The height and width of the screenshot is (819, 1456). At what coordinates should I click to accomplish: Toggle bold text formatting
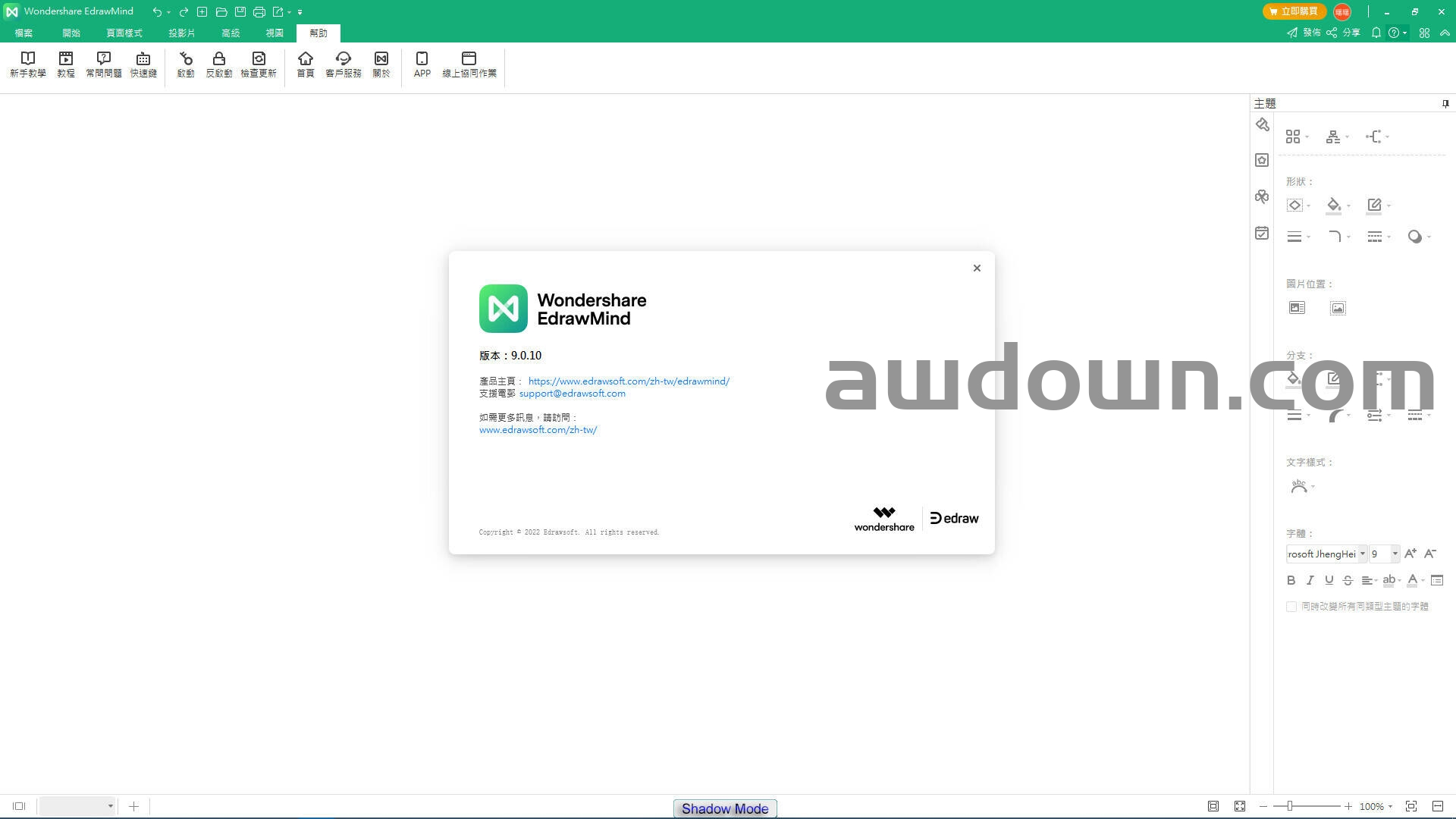tap(1291, 580)
